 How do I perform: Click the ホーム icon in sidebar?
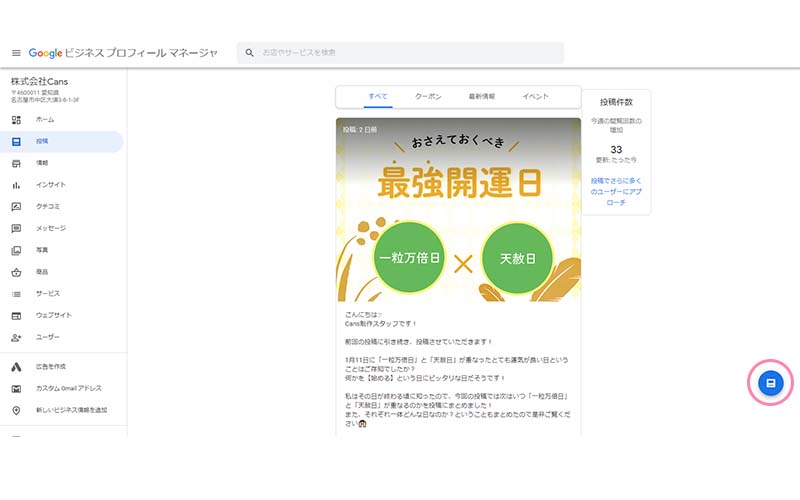16,119
